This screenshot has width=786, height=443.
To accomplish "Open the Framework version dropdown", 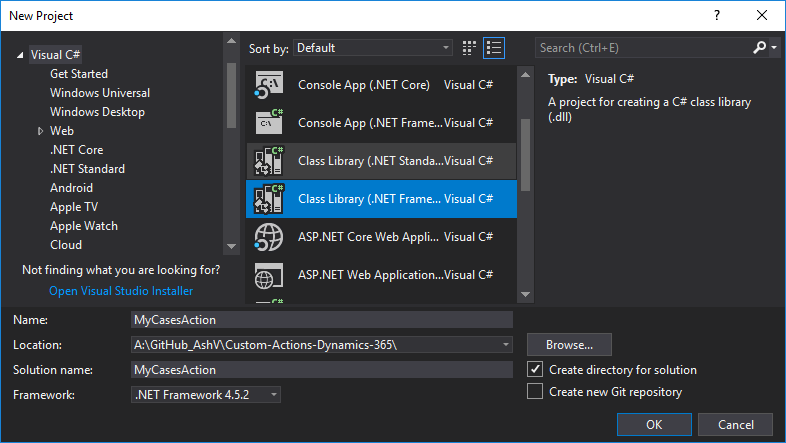I will [274, 395].
